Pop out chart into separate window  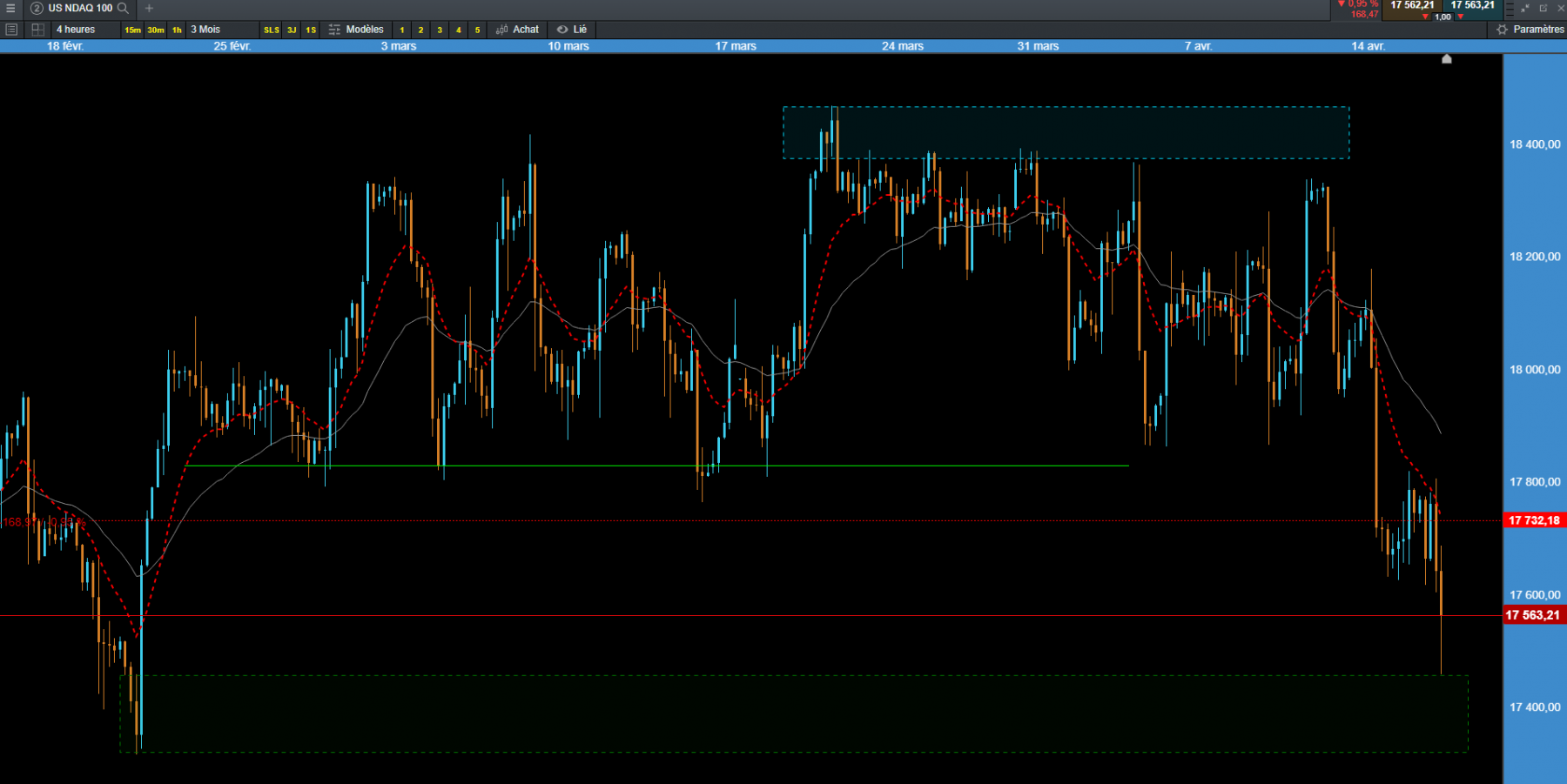[1543, 8]
